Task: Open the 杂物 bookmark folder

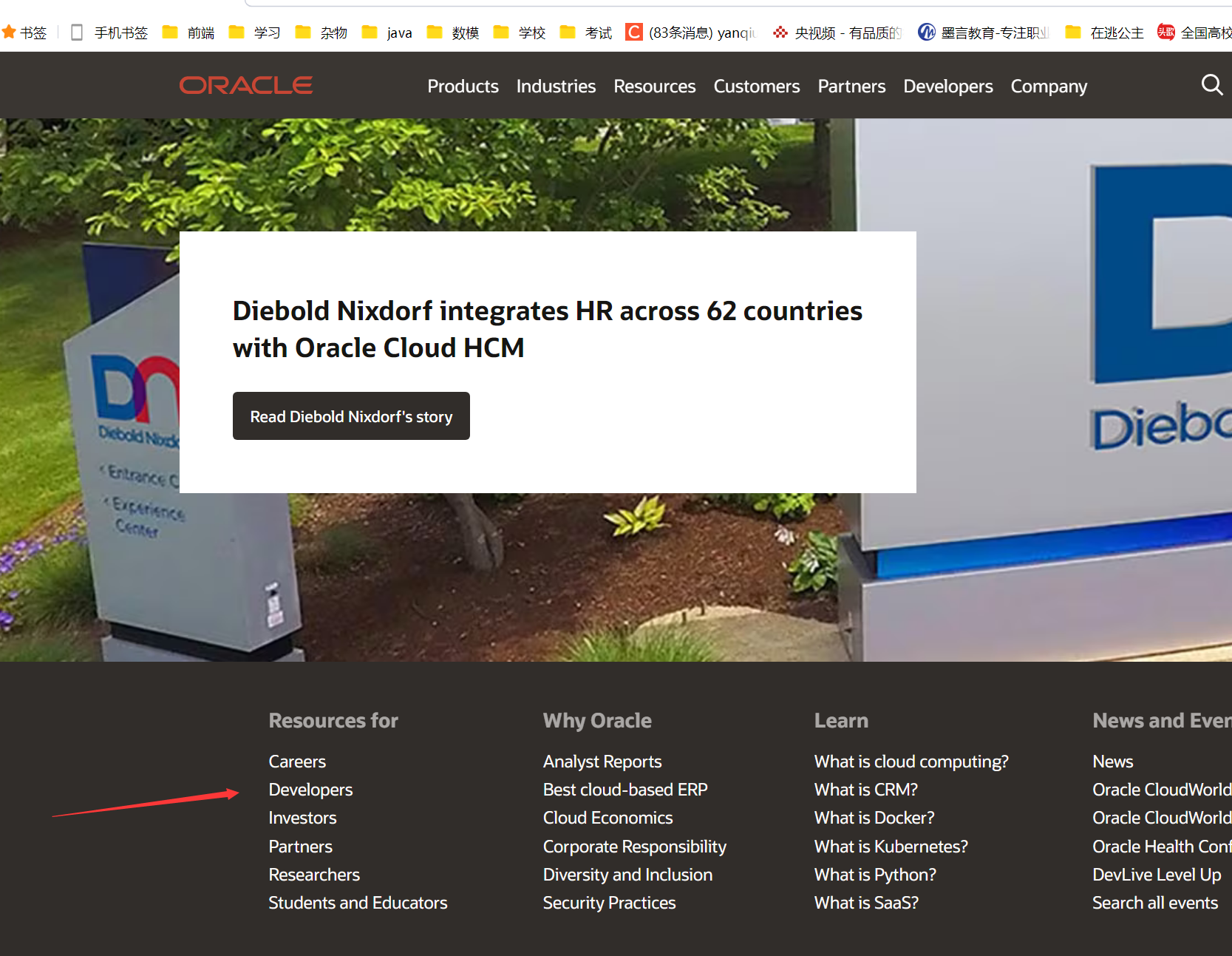Action: [x=321, y=33]
